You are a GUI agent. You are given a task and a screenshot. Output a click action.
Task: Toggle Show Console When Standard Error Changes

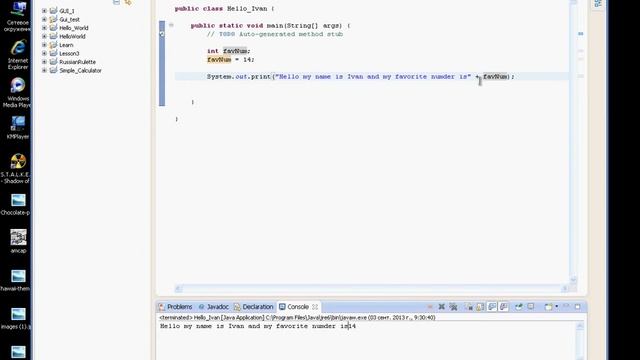pos(504,307)
